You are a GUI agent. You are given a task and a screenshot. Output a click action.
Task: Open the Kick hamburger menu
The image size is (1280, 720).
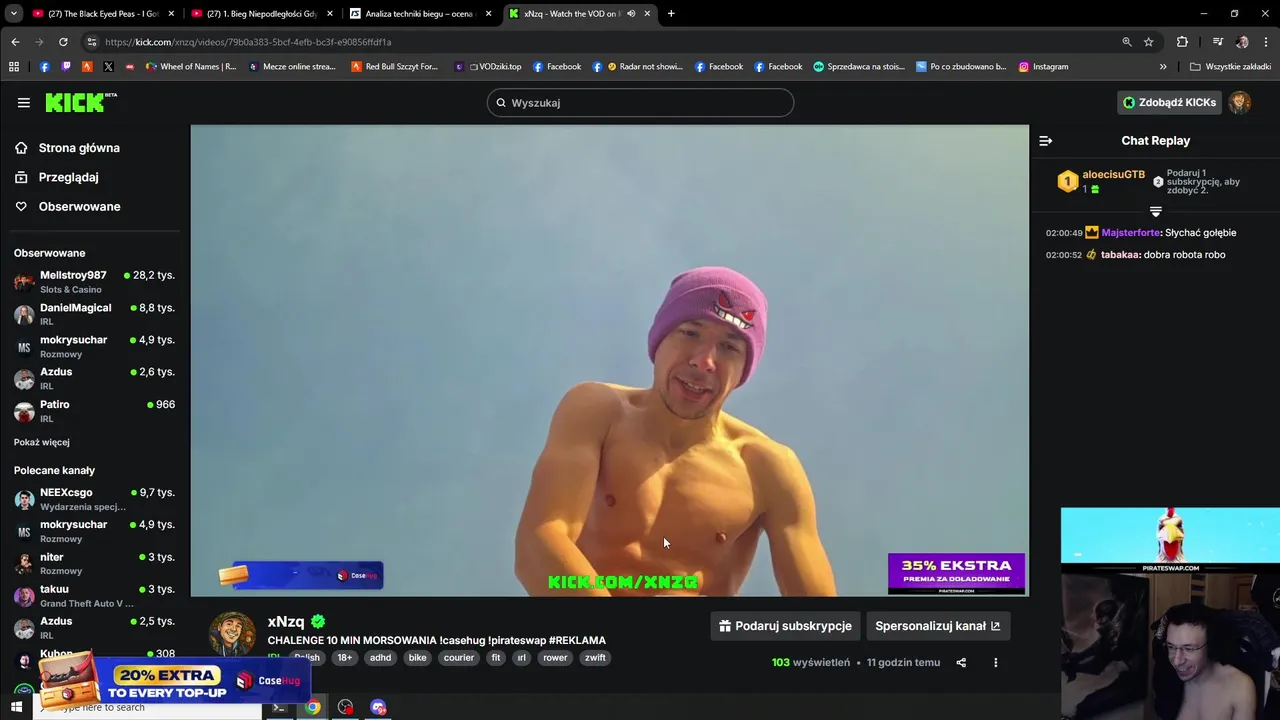24,102
